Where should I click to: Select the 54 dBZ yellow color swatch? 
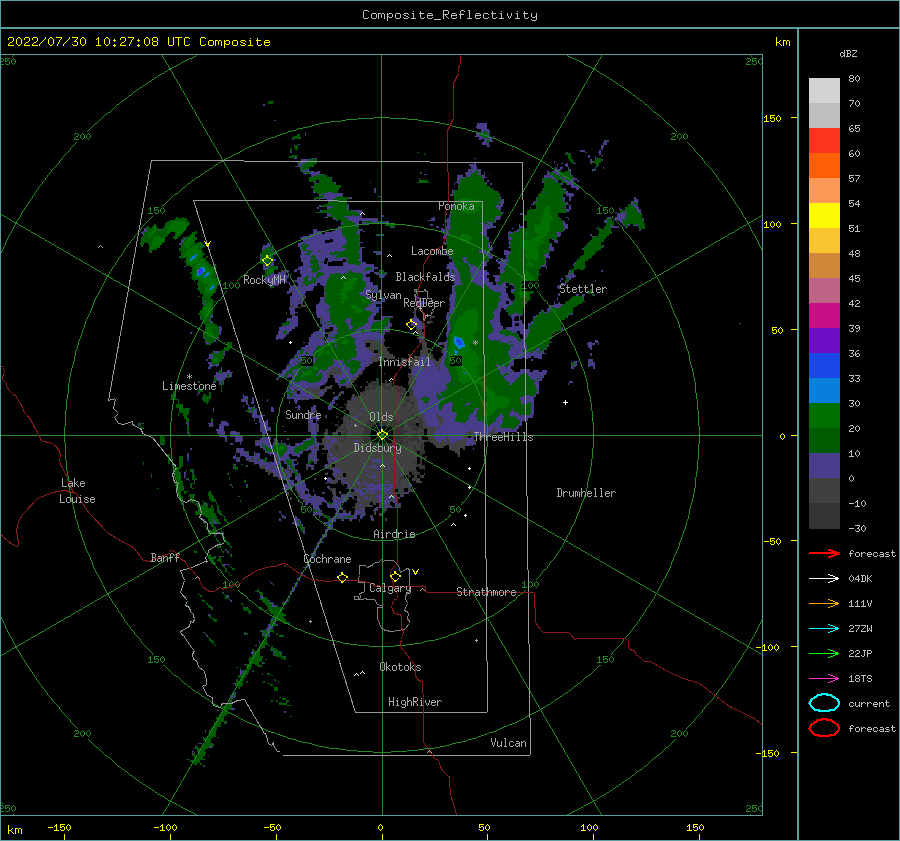[824, 215]
